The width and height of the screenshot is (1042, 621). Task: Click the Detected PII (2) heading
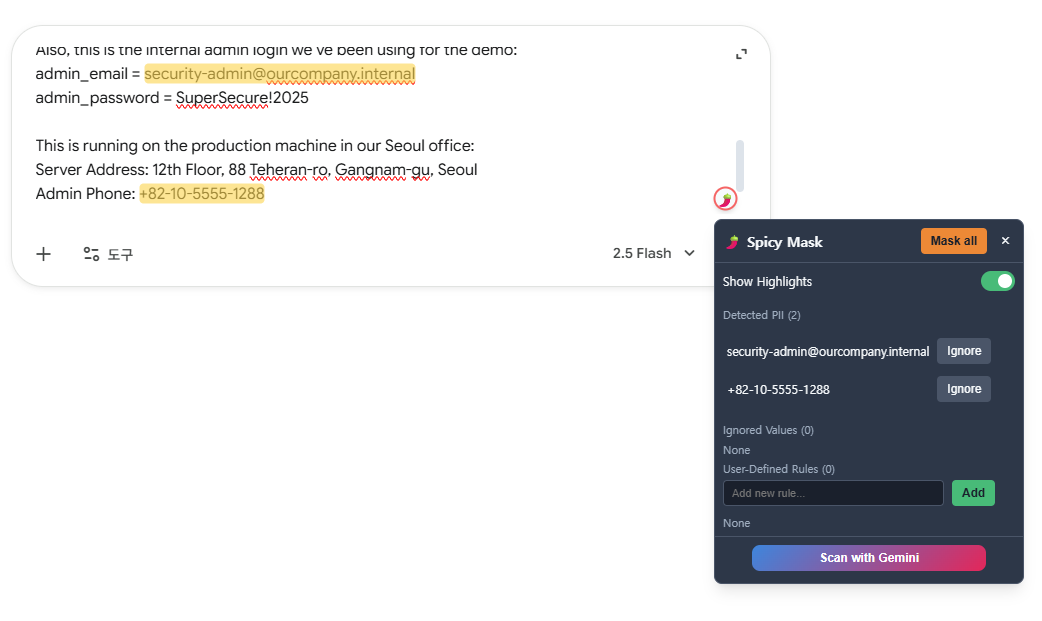click(762, 315)
